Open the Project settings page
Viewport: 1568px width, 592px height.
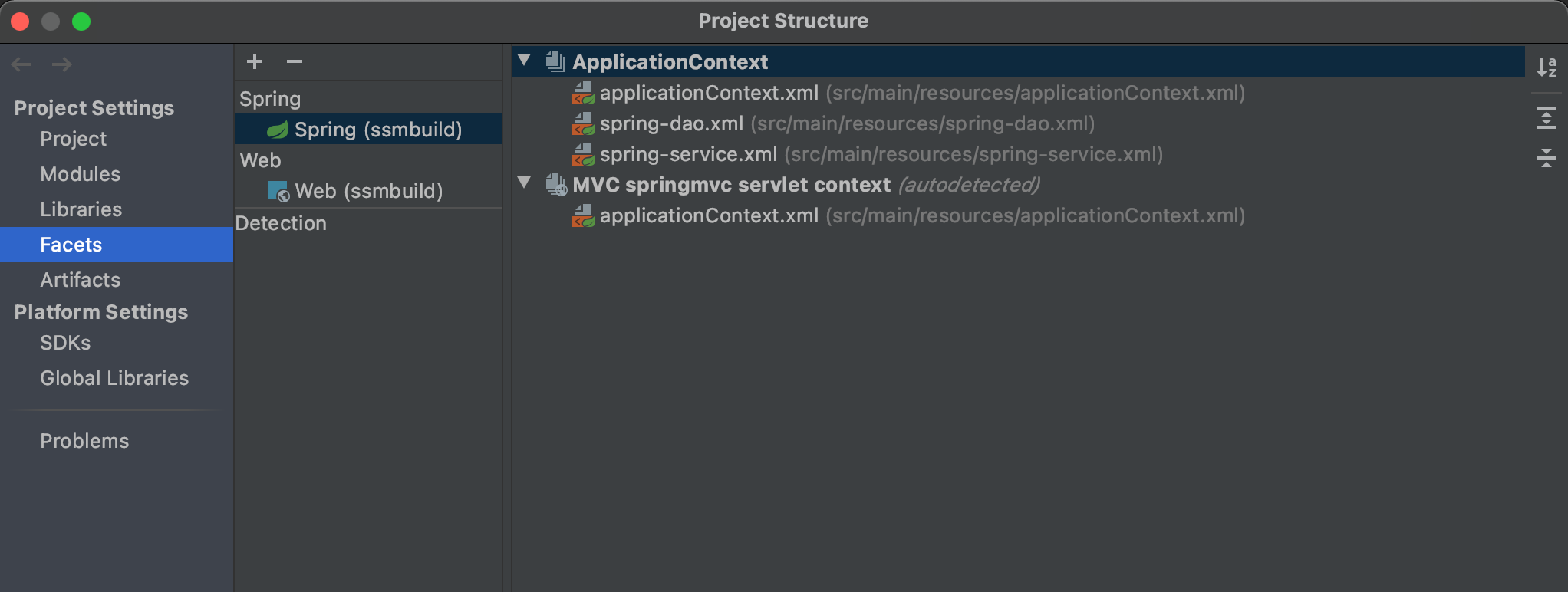click(74, 139)
